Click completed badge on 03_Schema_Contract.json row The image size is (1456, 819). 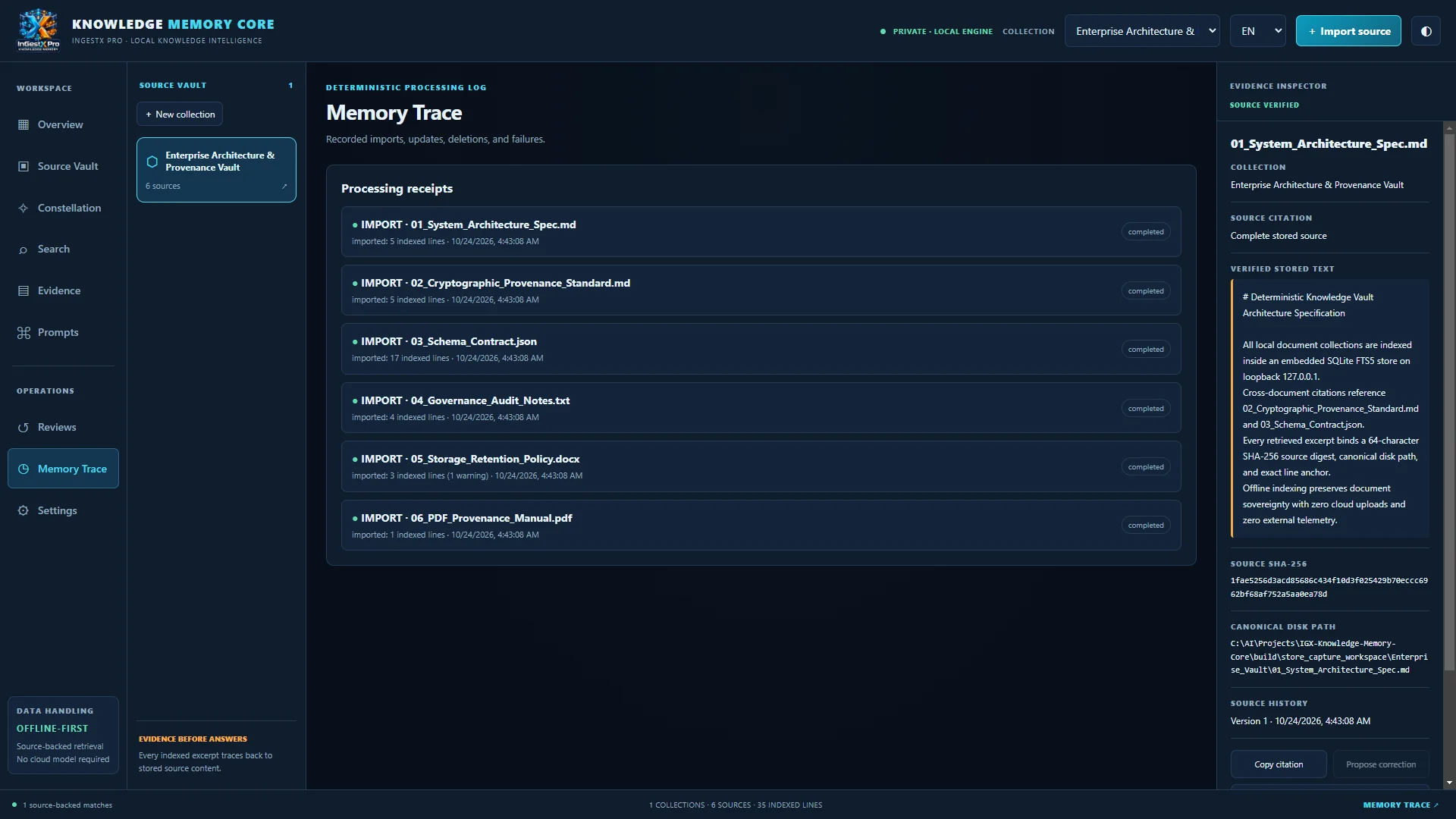1146,350
